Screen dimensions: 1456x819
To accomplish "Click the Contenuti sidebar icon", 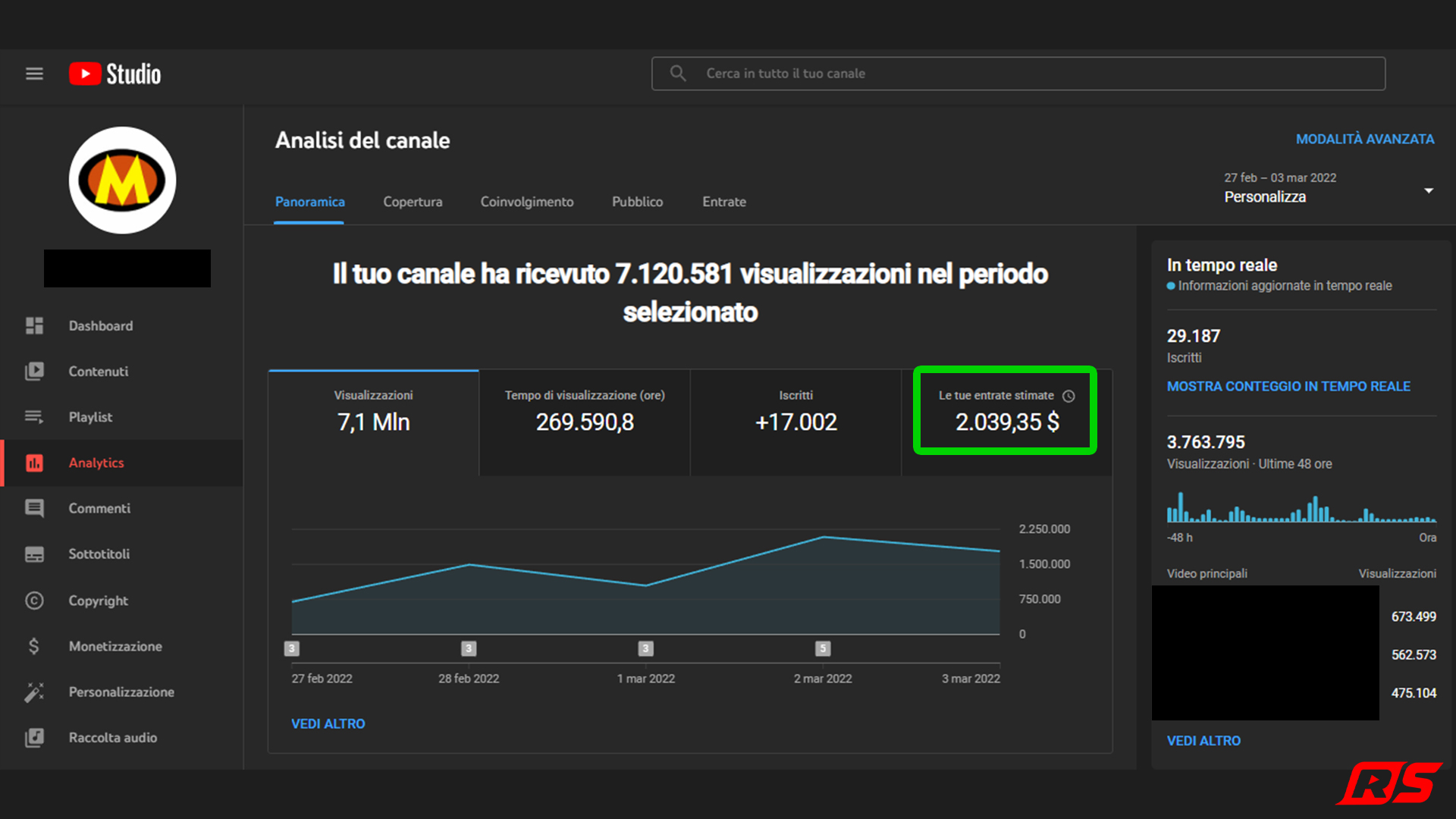I will pos(34,371).
